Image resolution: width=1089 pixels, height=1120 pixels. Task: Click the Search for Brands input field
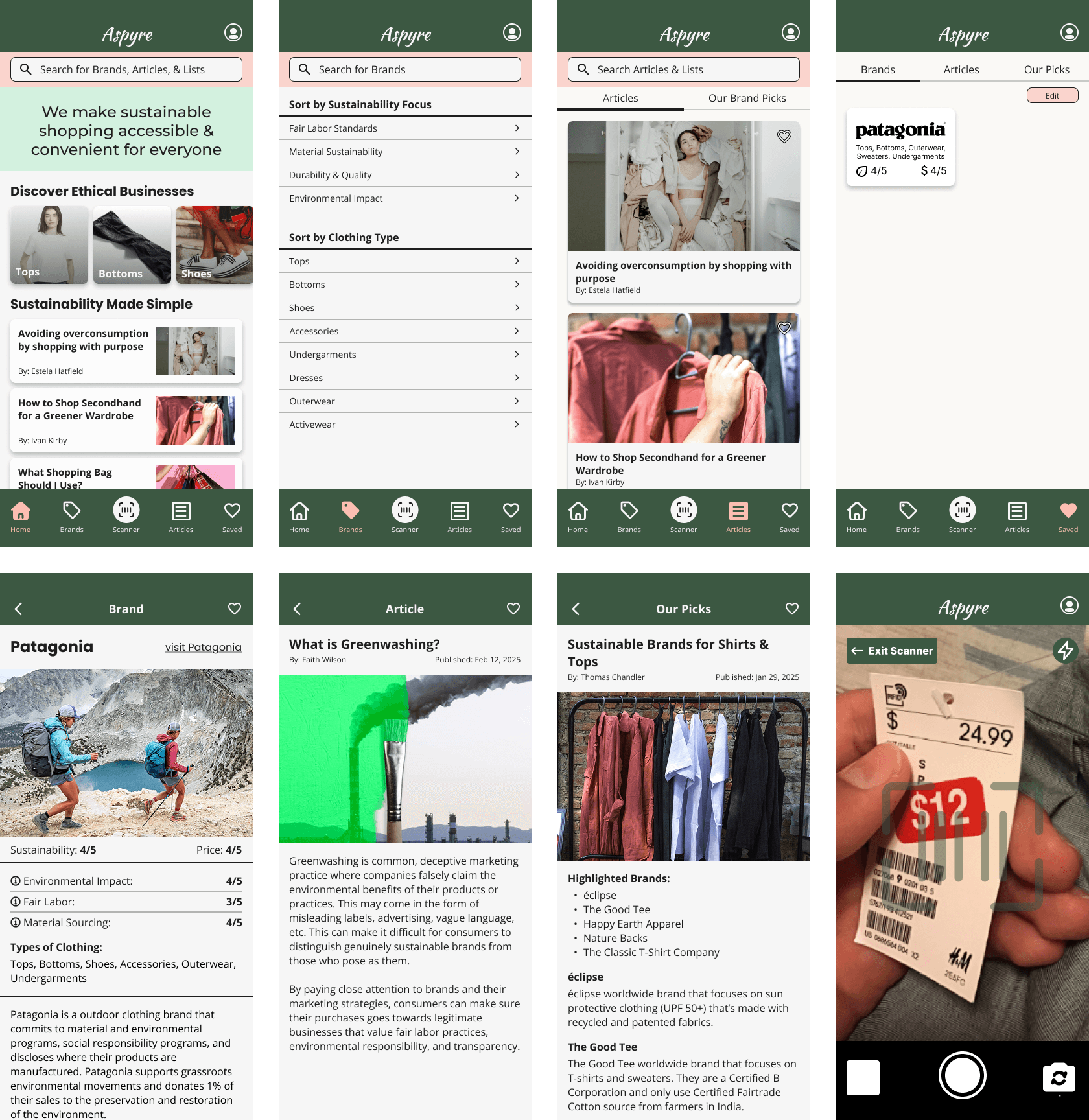point(404,69)
